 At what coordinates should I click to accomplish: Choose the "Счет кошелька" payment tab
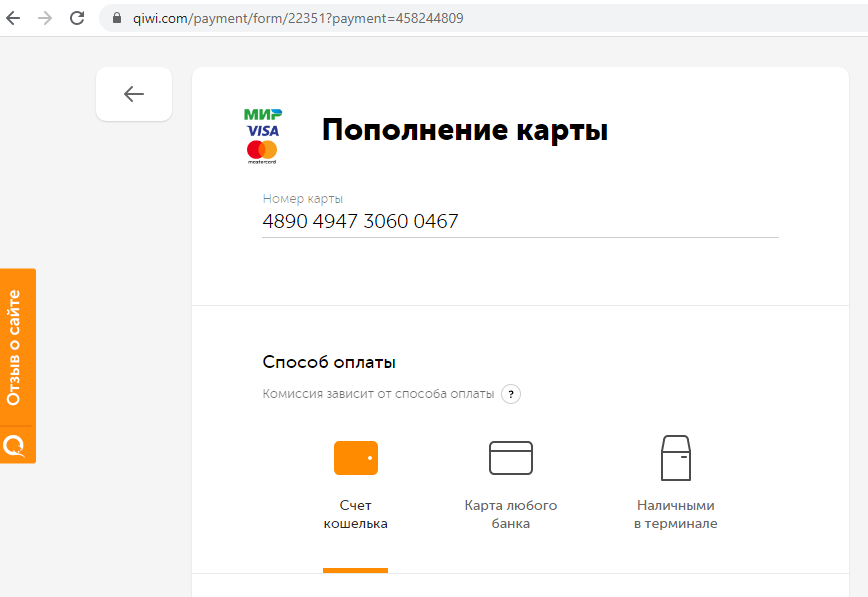(355, 514)
